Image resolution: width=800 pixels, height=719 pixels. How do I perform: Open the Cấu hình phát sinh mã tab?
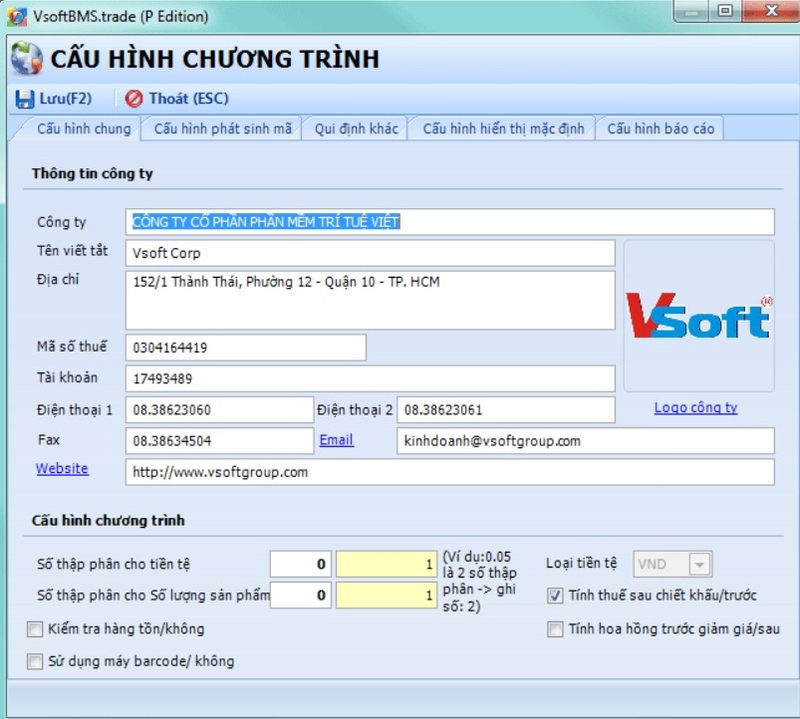[x=223, y=129]
